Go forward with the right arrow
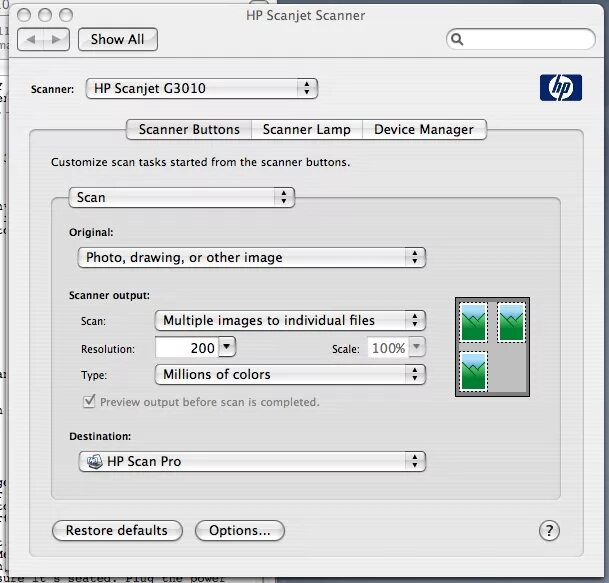609x583 pixels. click(x=56, y=39)
